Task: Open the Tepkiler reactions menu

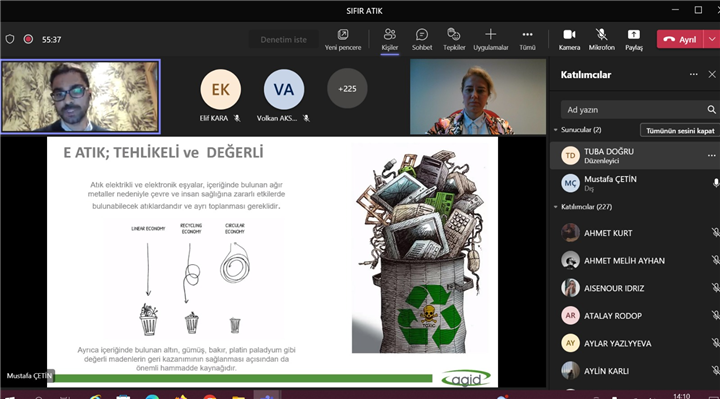Action: tap(454, 39)
